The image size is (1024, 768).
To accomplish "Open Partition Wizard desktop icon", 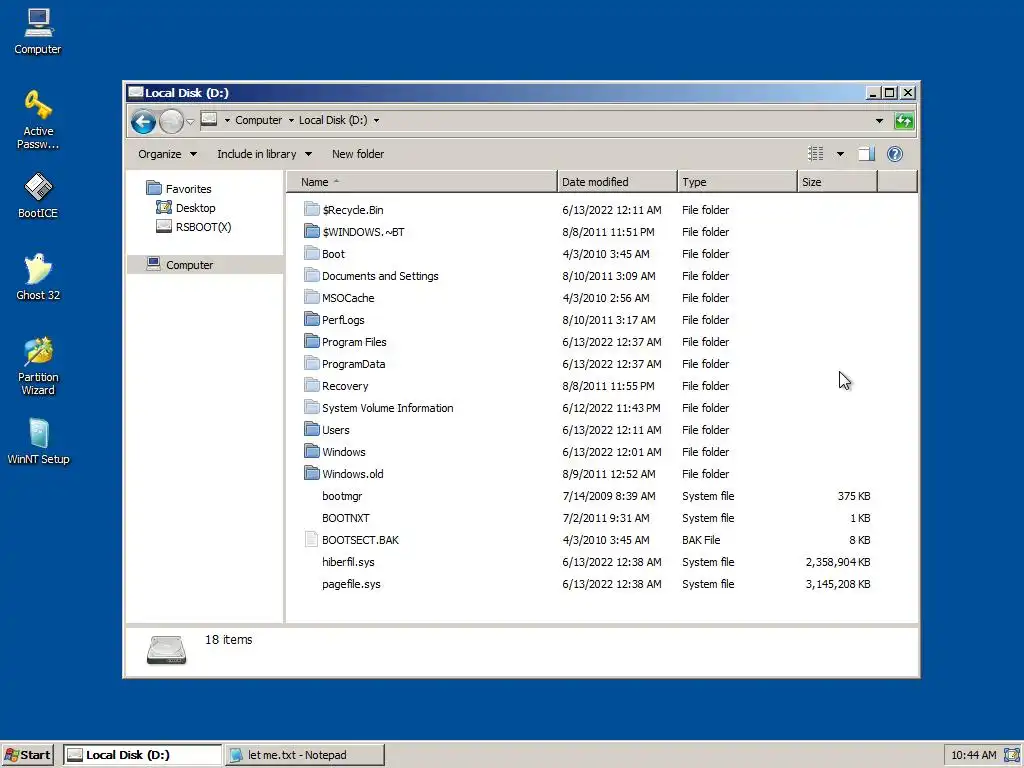I will pos(38,366).
